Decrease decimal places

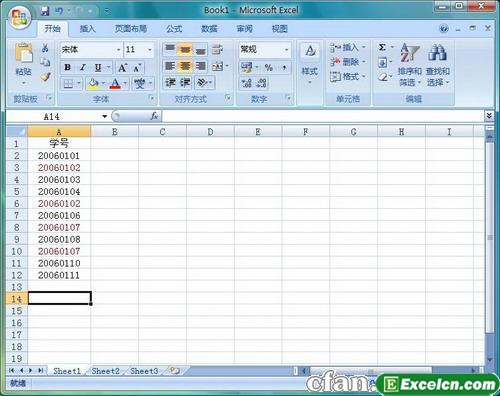point(262,83)
